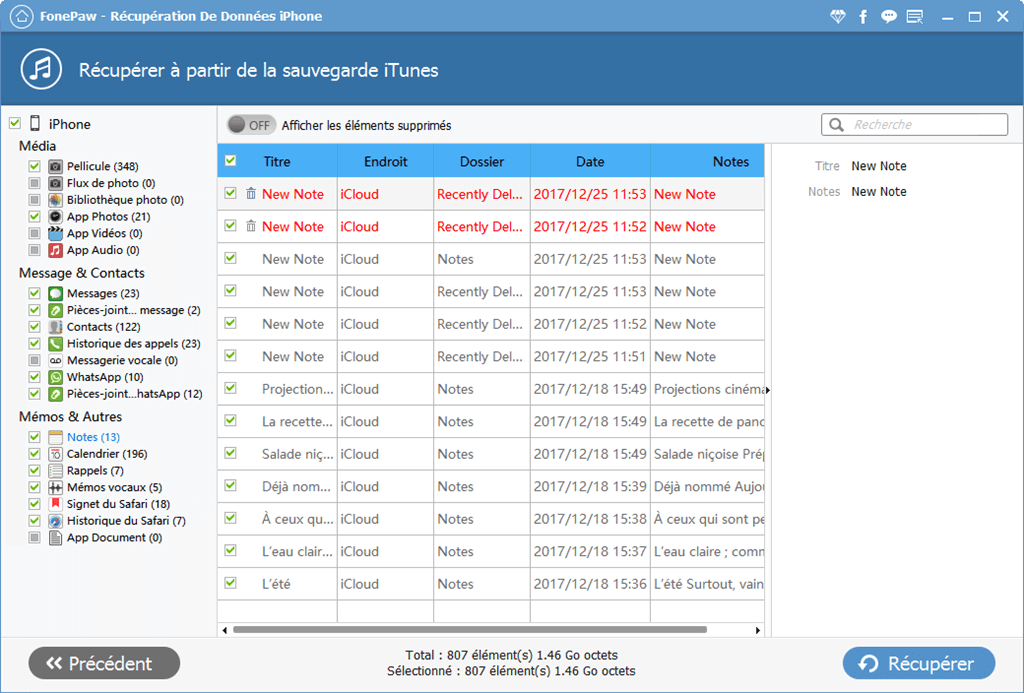Select the L'eau clair... note row
The width and height of the screenshot is (1024, 693).
tap(491, 551)
